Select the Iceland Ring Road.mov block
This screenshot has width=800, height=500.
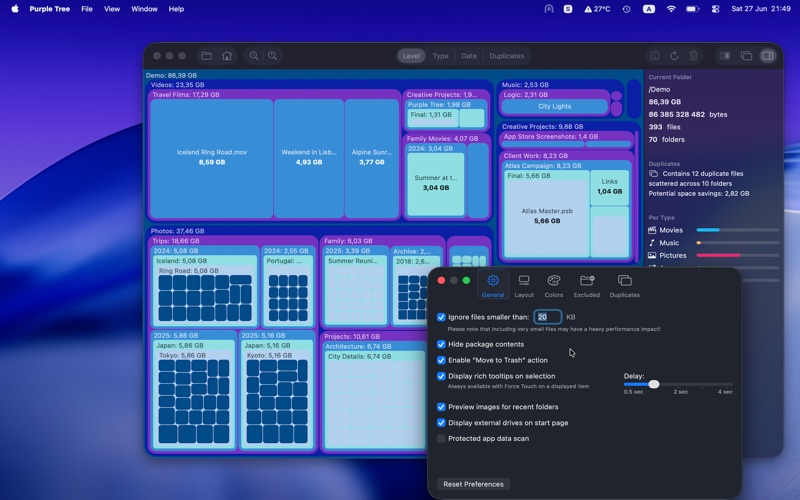[212, 158]
